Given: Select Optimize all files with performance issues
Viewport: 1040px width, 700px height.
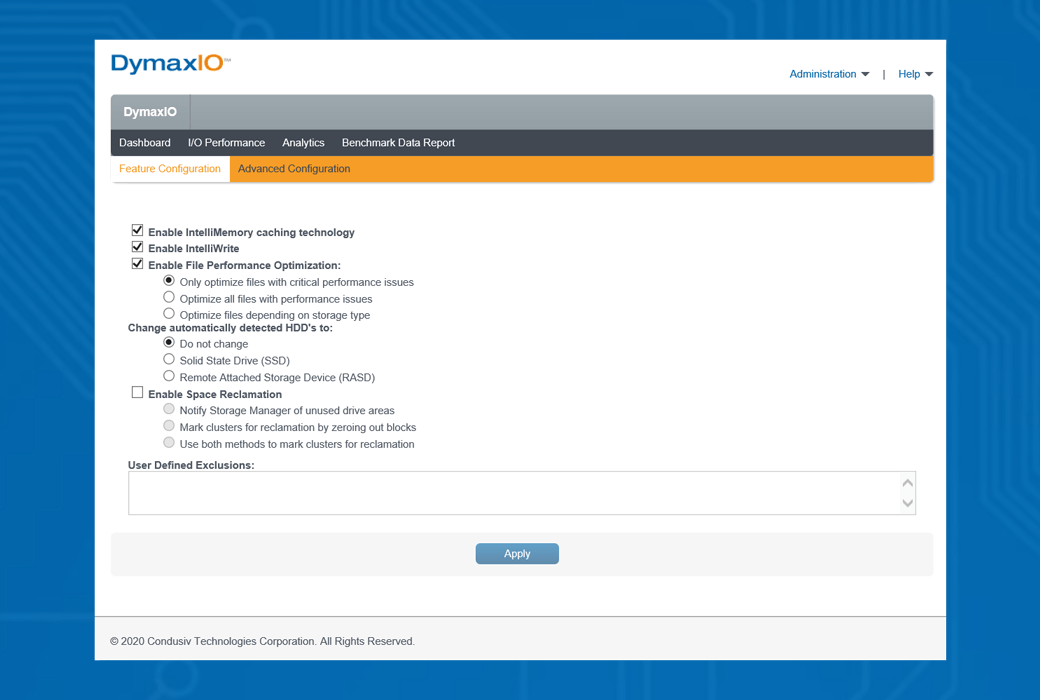Looking at the screenshot, I should click(169, 297).
